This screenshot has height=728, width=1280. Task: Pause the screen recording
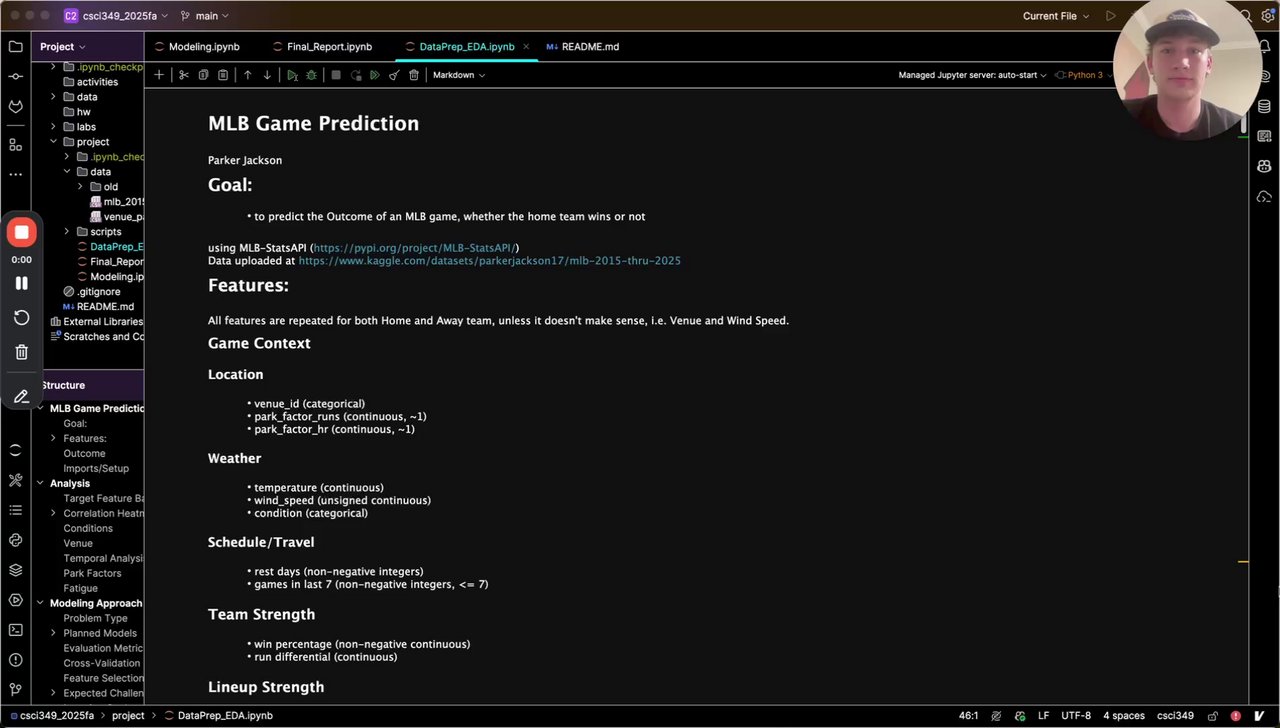(x=21, y=283)
